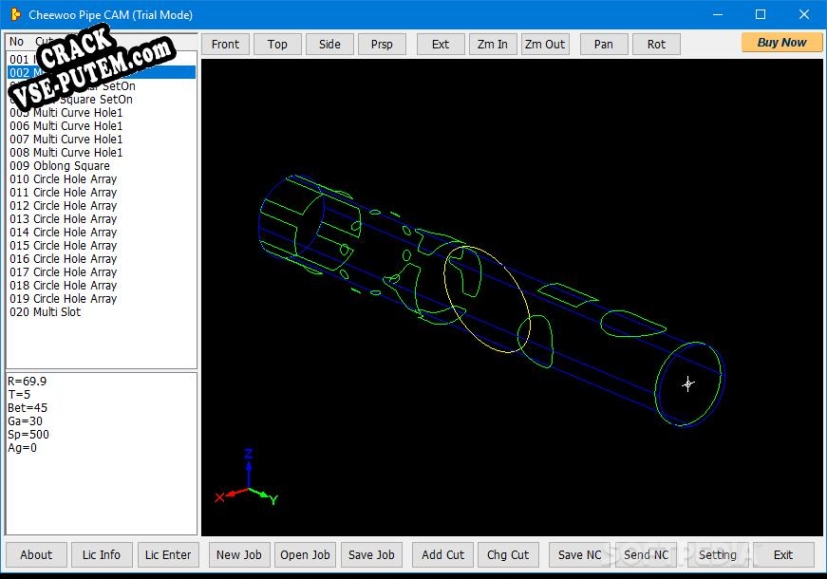Select row 005 Multi Curve Hole1
This screenshot has width=827, height=579.
[x=101, y=113]
